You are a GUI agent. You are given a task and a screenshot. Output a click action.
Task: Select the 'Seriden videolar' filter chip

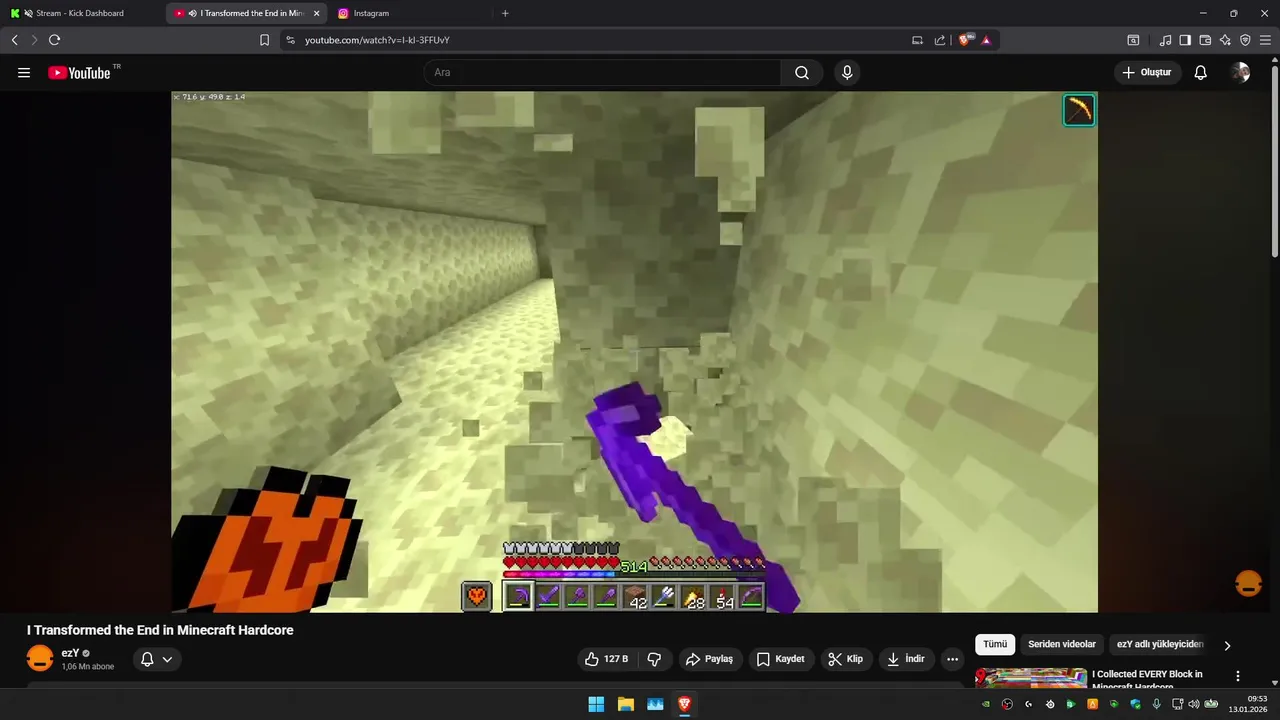coord(1062,645)
